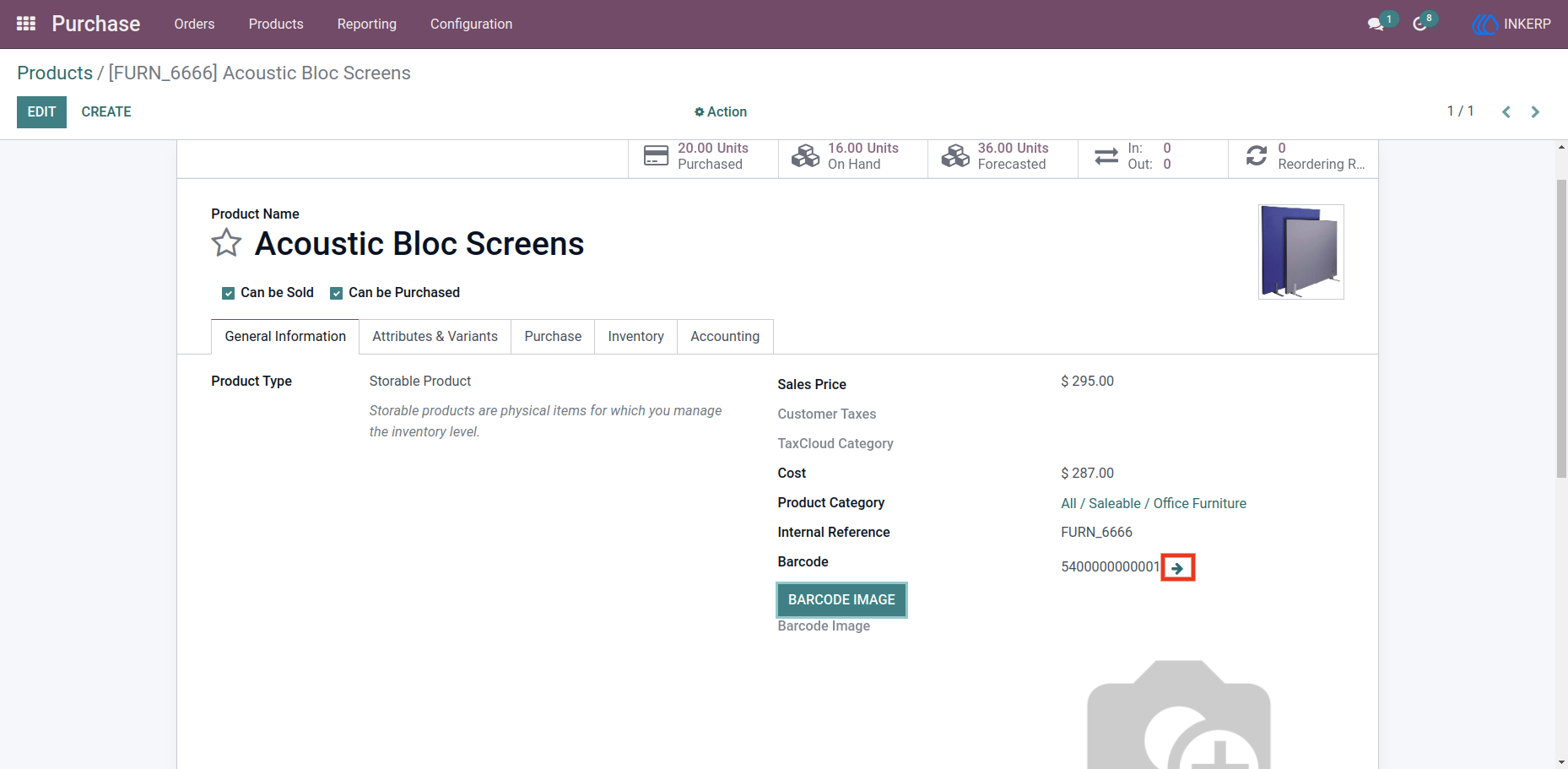Click the arrow icon beside the barcode number
Image resolution: width=1568 pixels, height=769 pixels.
pyautogui.click(x=1177, y=568)
